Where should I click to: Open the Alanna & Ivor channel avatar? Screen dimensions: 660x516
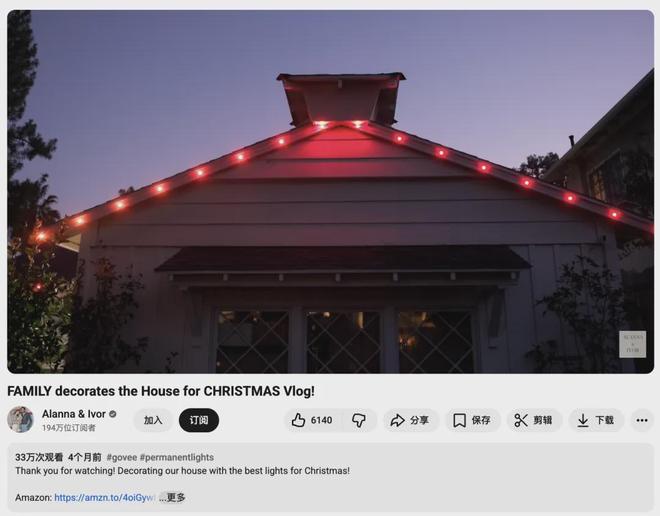click(20, 419)
